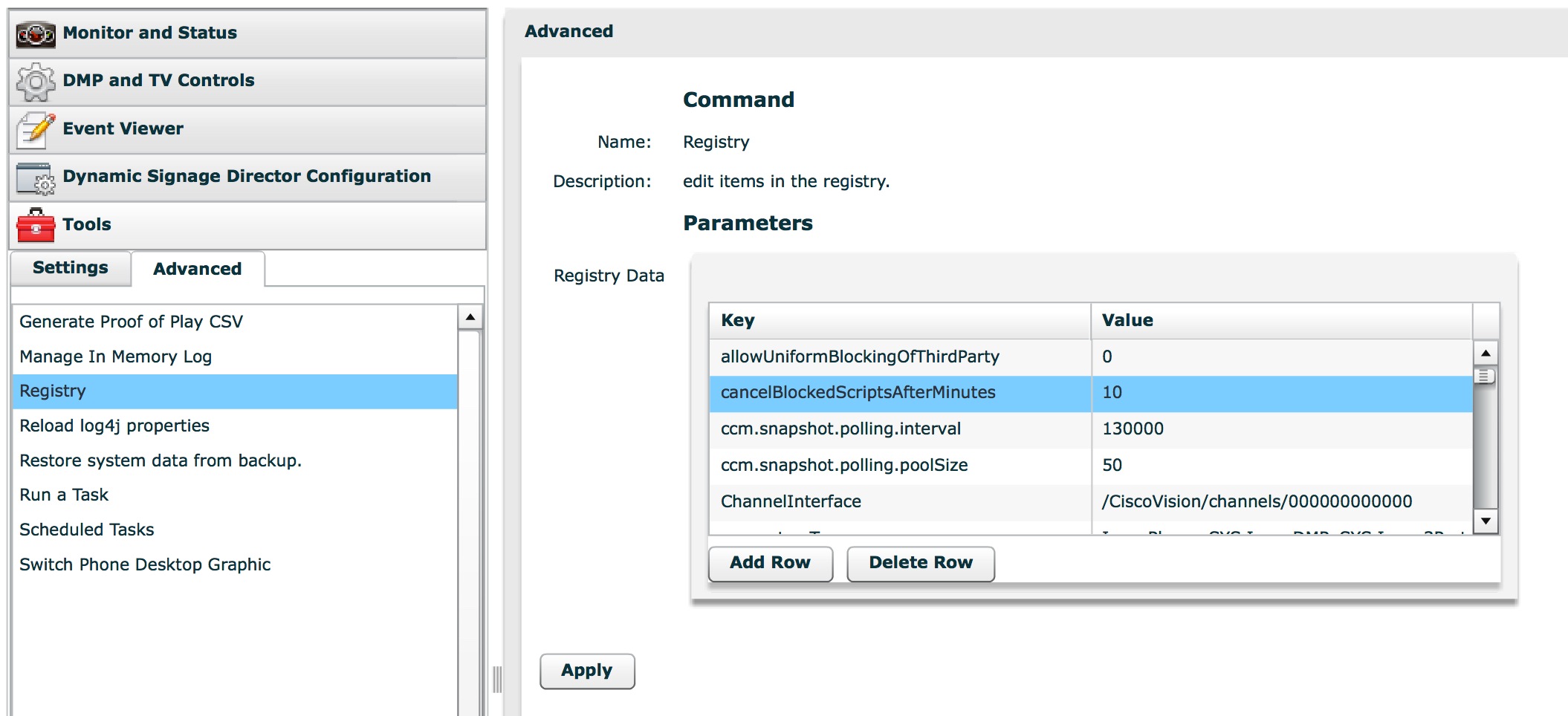The height and width of the screenshot is (716, 1568).
Task: Click the Add Row button
Action: 771,564
